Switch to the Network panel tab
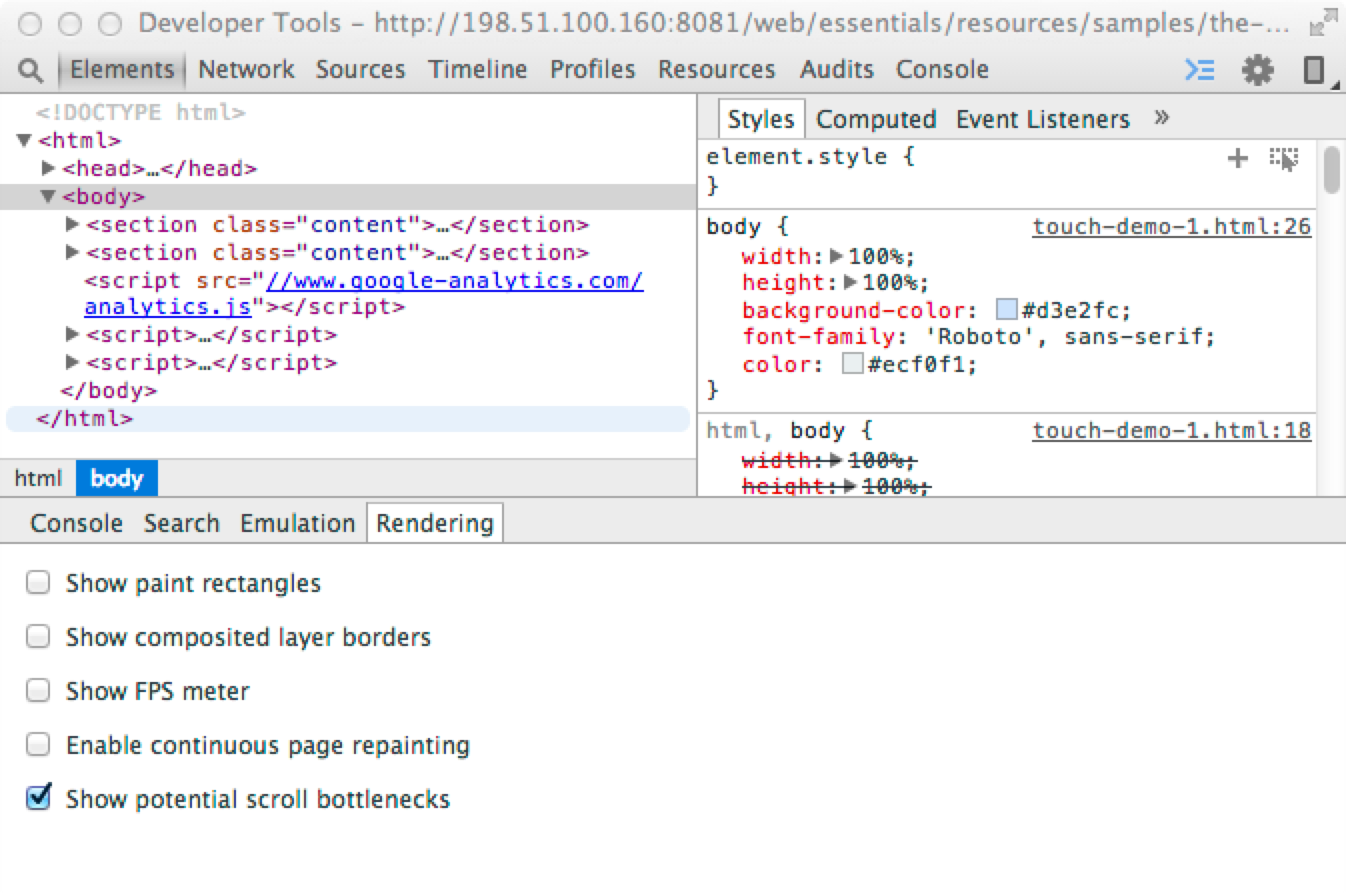Screen dimensions: 1346x896 (246, 70)
